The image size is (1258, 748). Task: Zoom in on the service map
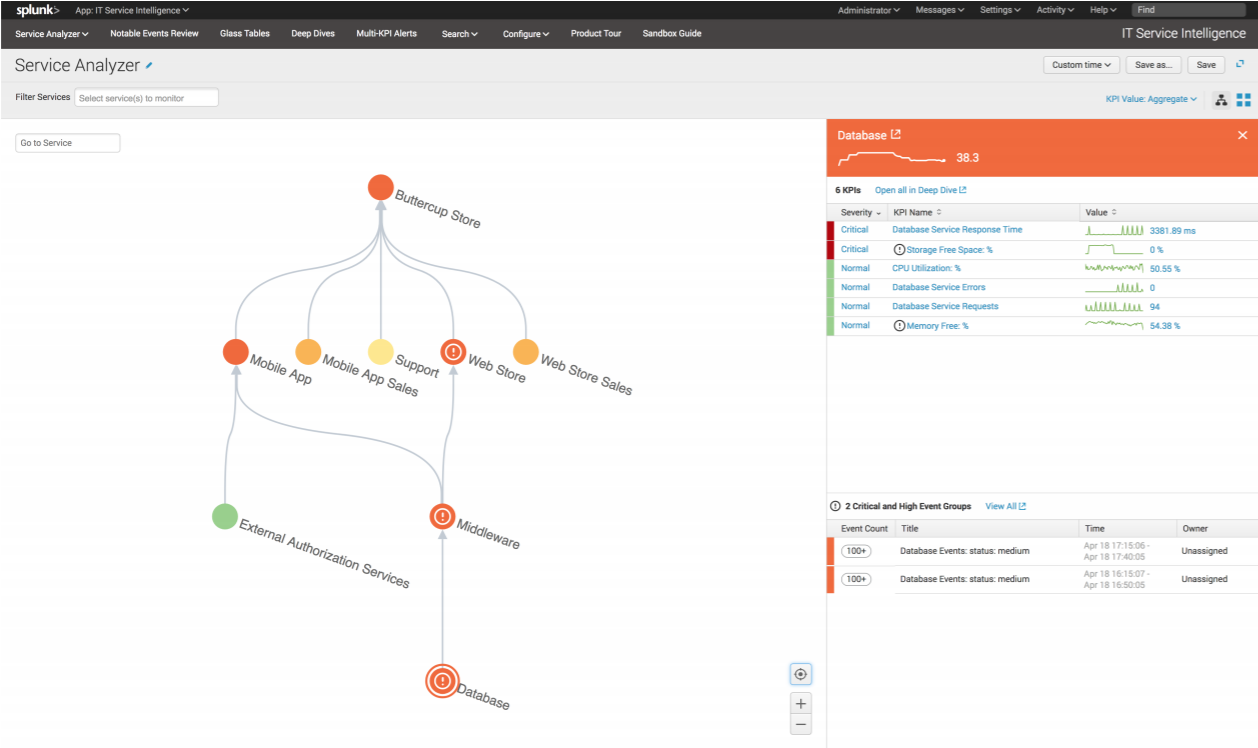coord(800,703)
